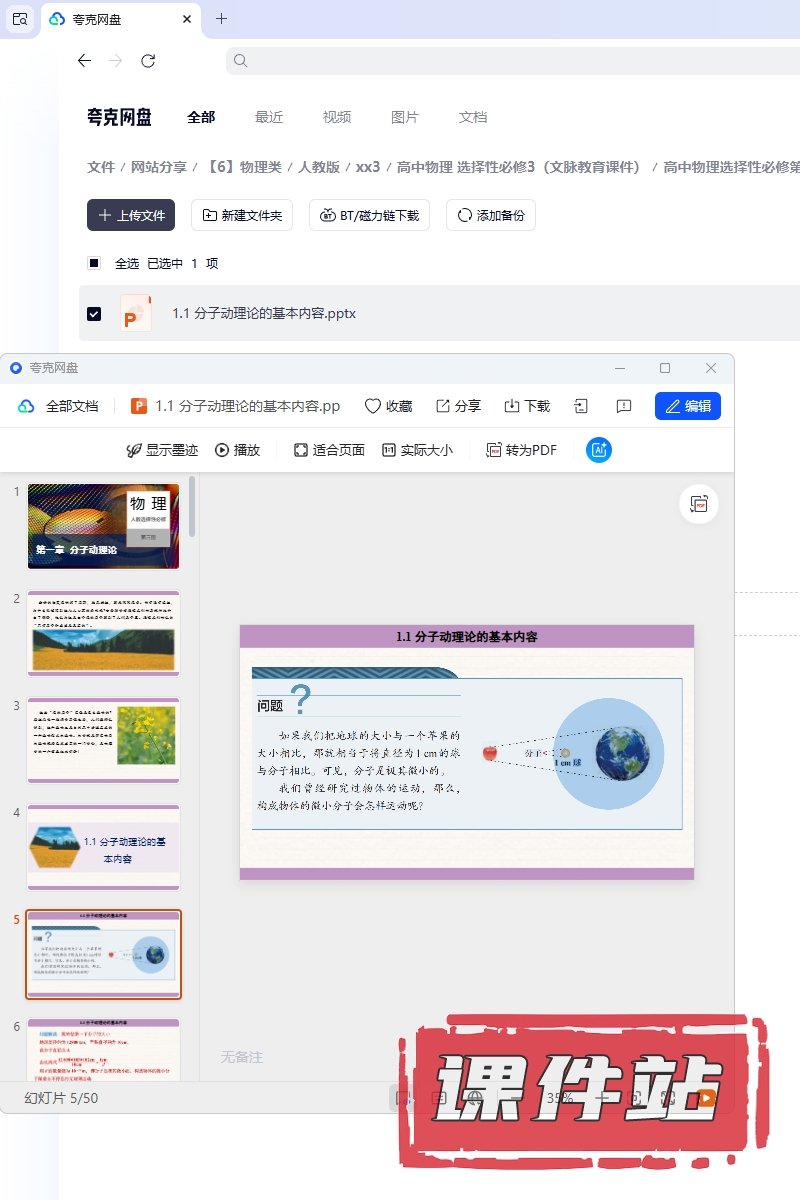Go to 人教版 folder in breadcrumb path
This screenshot has width=800, height=1200.
click(319, 167)
